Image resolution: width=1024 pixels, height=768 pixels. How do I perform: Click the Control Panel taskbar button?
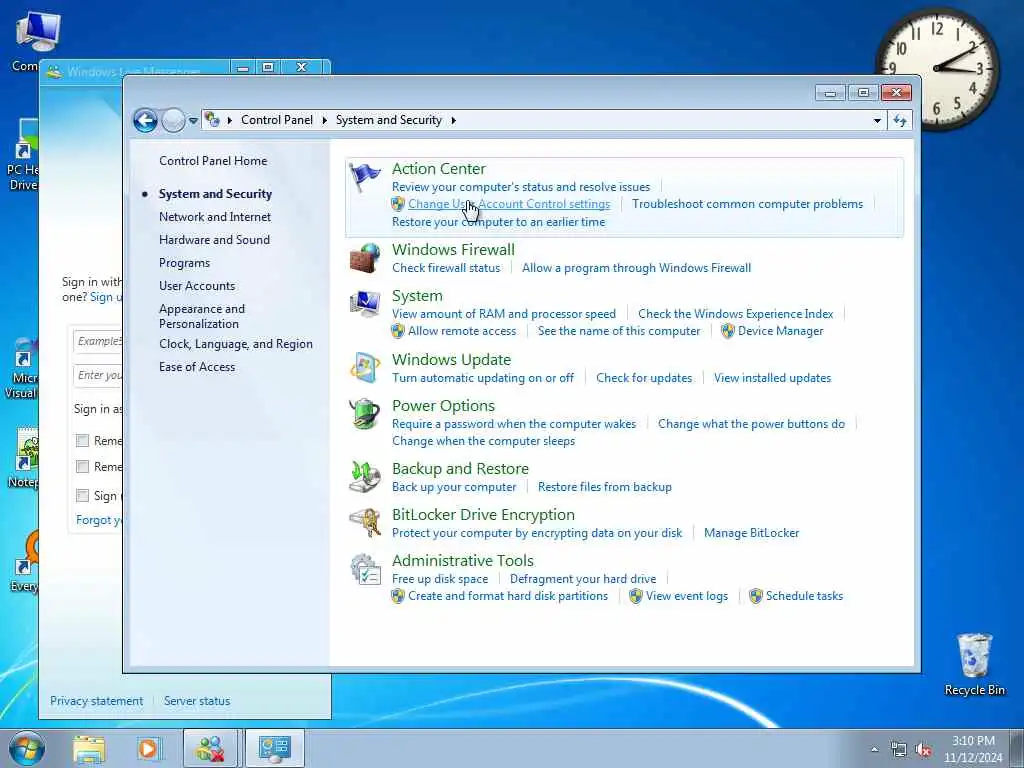point(274,748)
